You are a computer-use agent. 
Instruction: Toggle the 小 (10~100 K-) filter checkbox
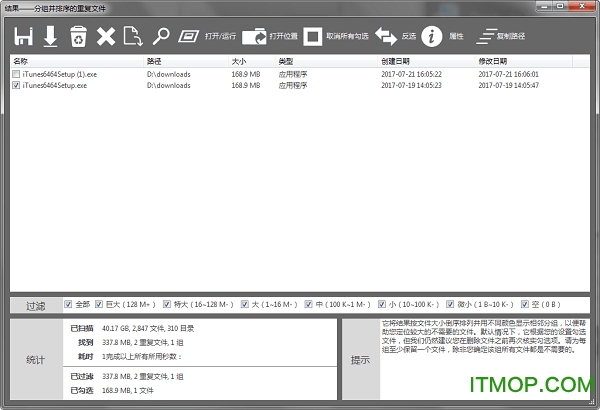coord(382,304)
